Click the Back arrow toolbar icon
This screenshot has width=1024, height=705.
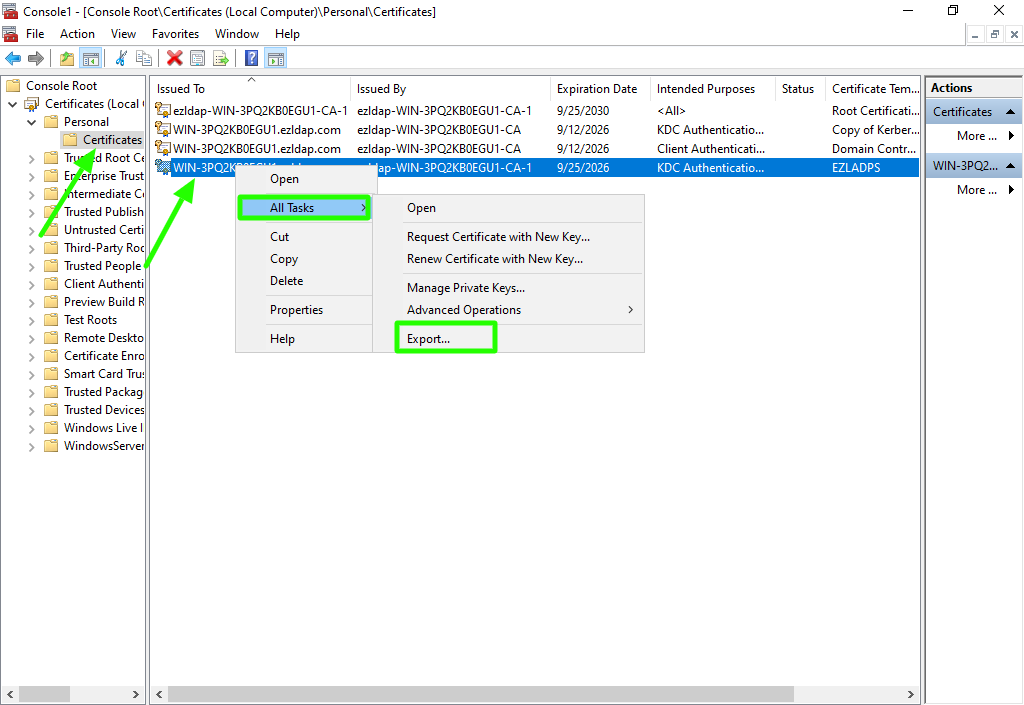[13, 59]
